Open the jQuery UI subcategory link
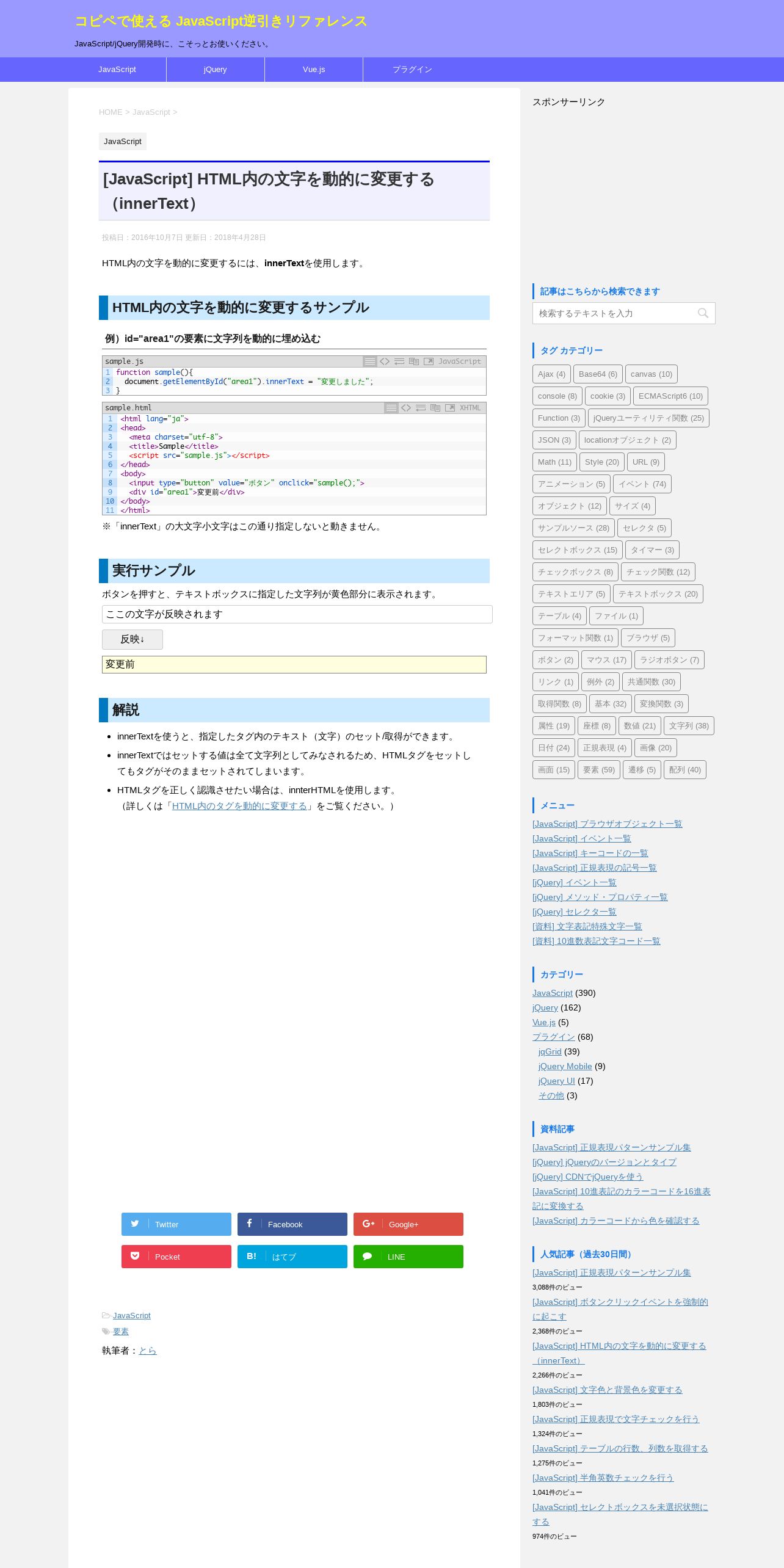Viewport: 784px width, 1568px height. pos(557,1081)
